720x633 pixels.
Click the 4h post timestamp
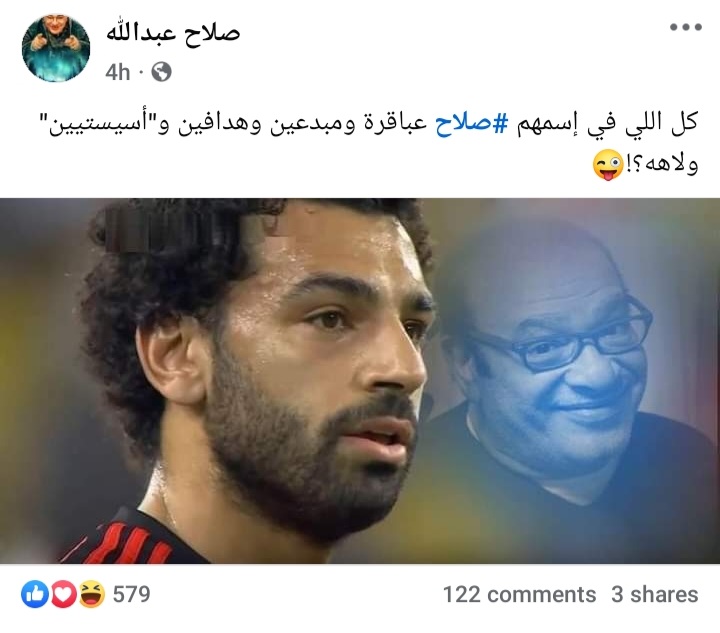click(117, 72)
